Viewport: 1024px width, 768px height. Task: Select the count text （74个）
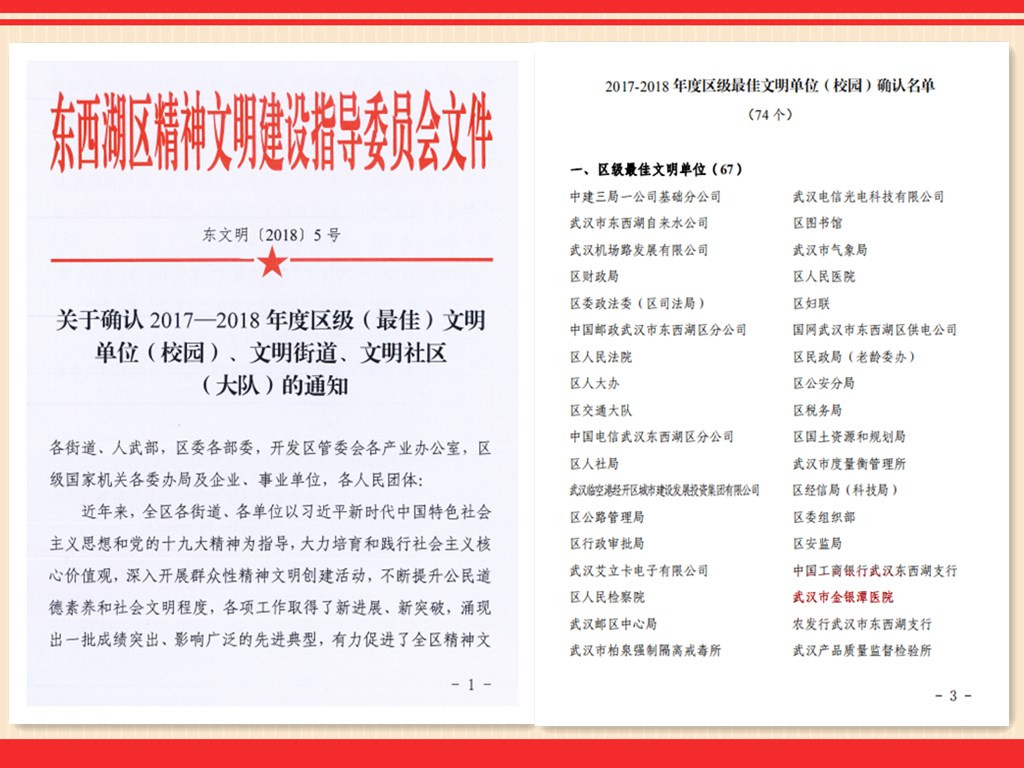770,114
